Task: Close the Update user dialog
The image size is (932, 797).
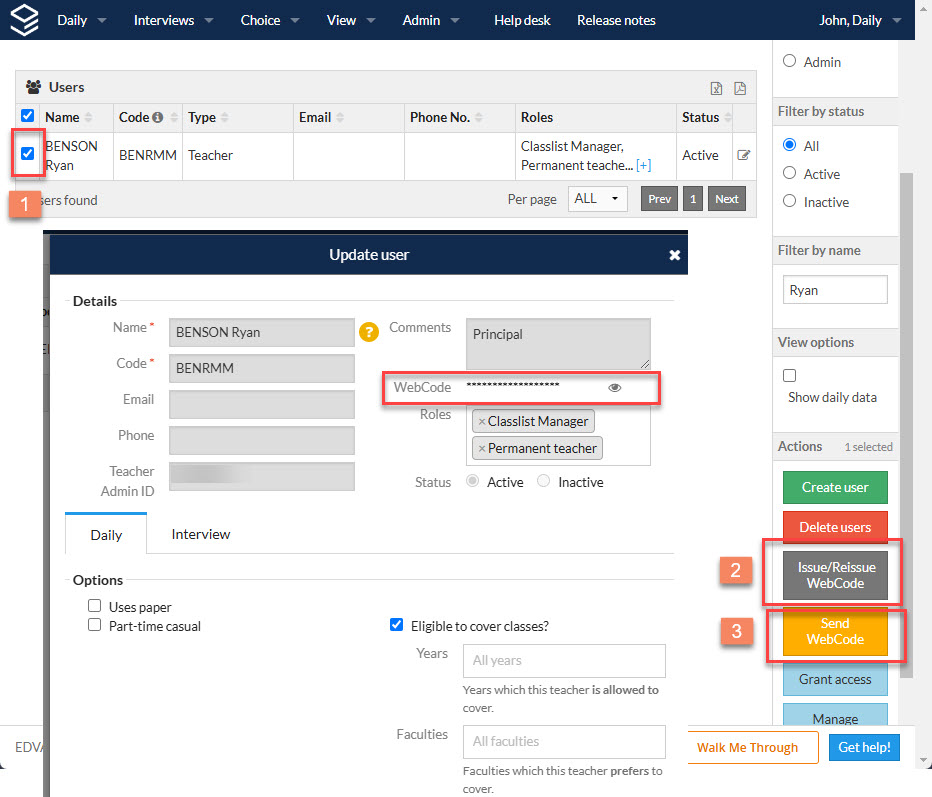Action: pyautogui.click(x=675, y=255)
